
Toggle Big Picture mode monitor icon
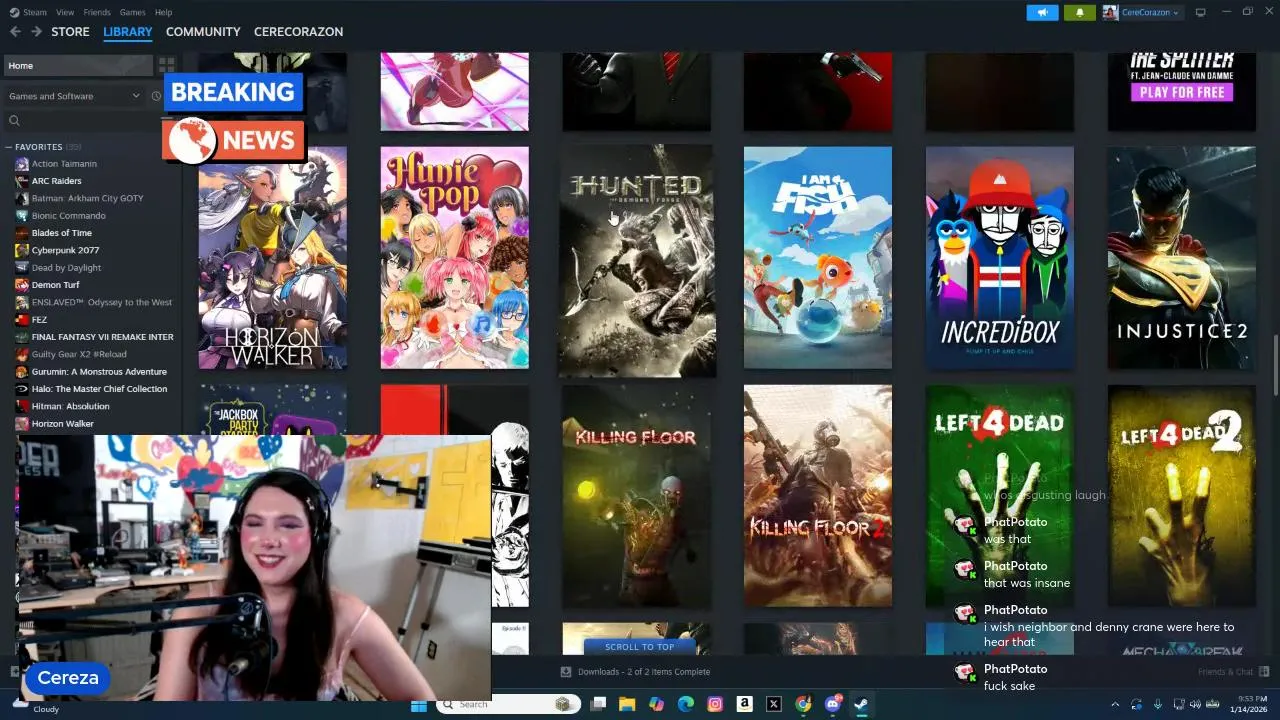(x=1201, y=13)
